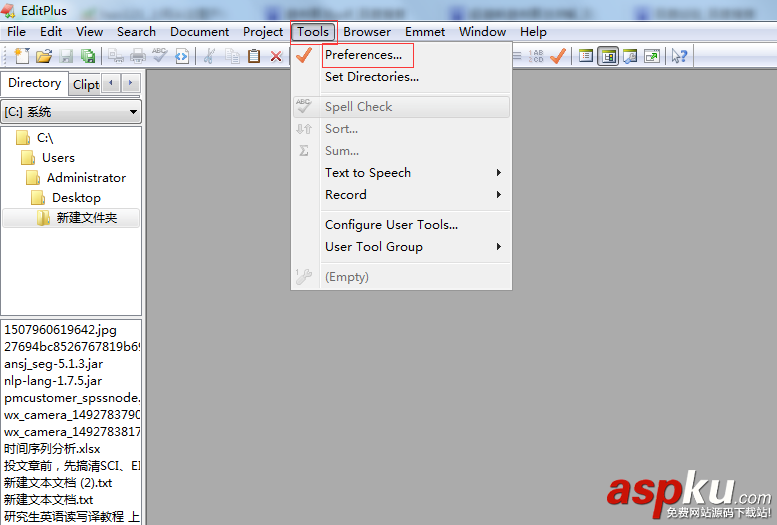Screen dimensions: 777x525
Task: Open the Edit menu
Action: (51, 32)
